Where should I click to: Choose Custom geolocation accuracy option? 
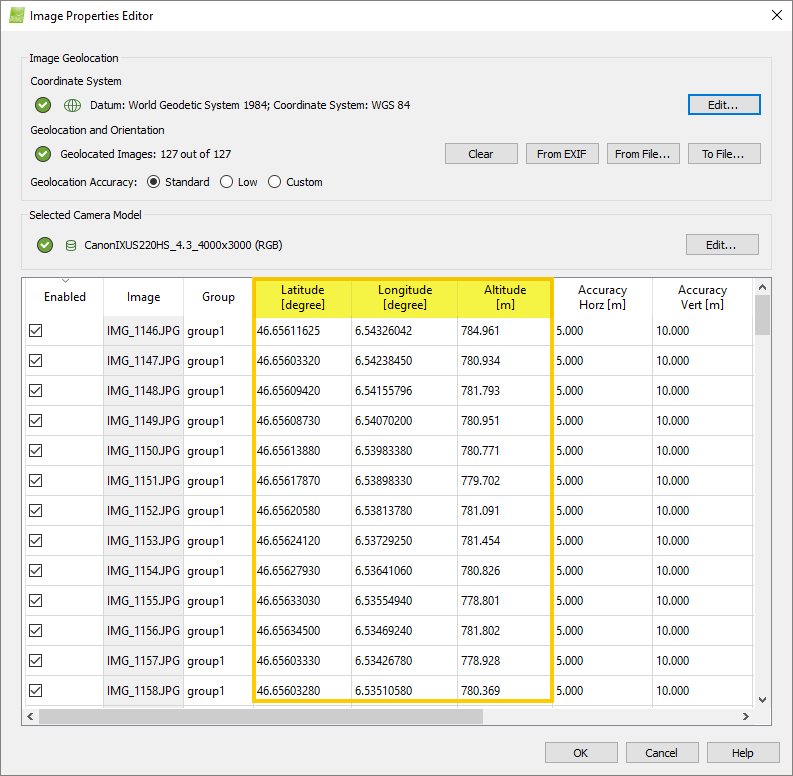274,182
